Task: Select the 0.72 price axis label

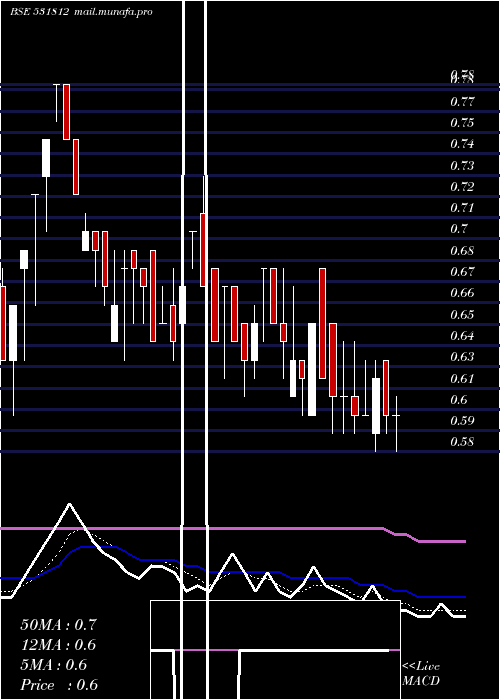Action: point(462,187)
